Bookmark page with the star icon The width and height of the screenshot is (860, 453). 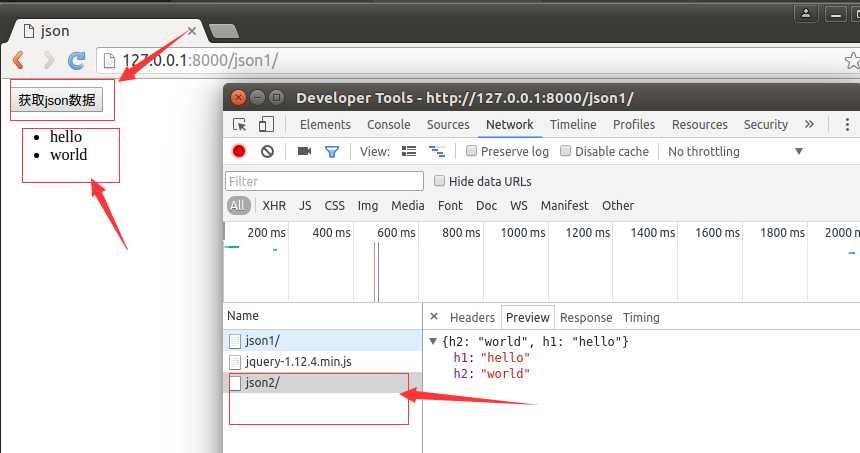coord(852,60)
